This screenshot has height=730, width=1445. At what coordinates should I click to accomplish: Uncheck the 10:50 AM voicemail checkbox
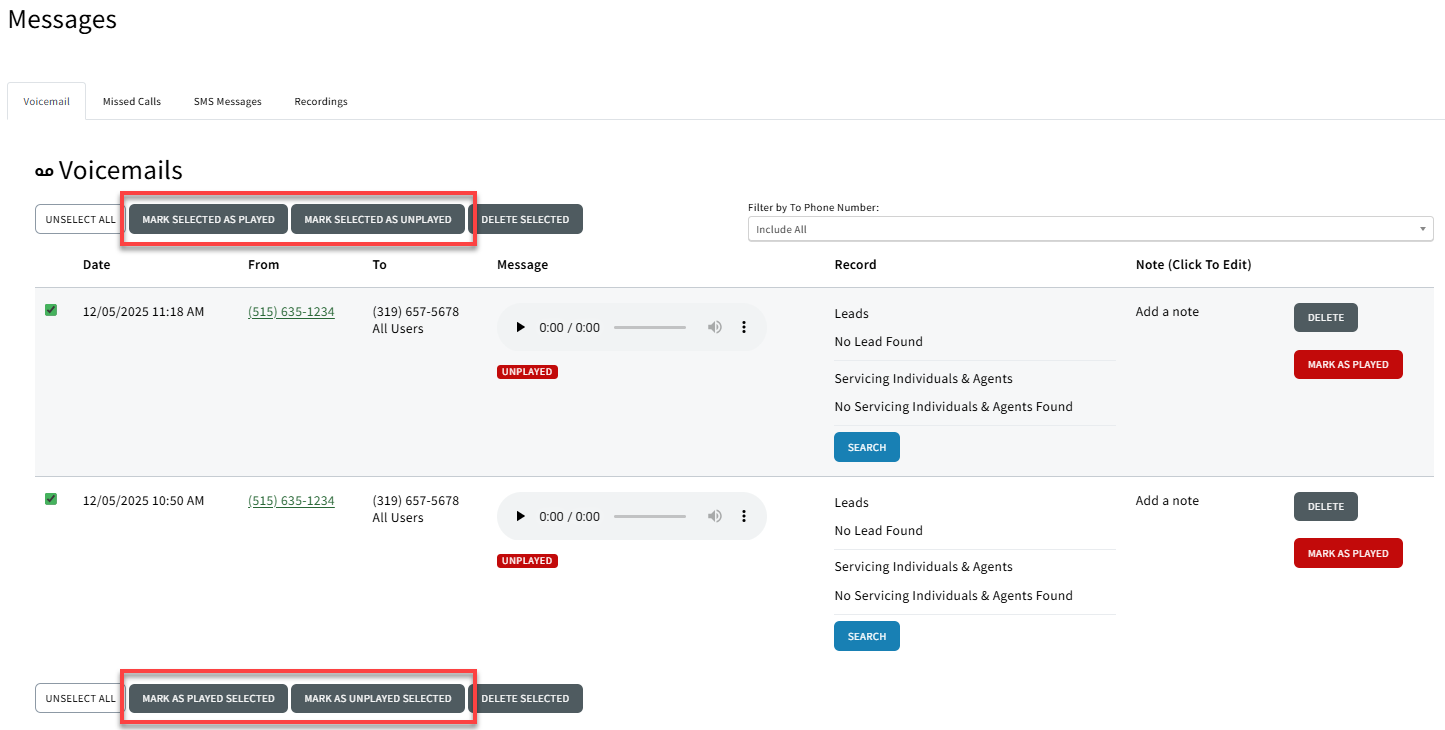pos(51,499)
